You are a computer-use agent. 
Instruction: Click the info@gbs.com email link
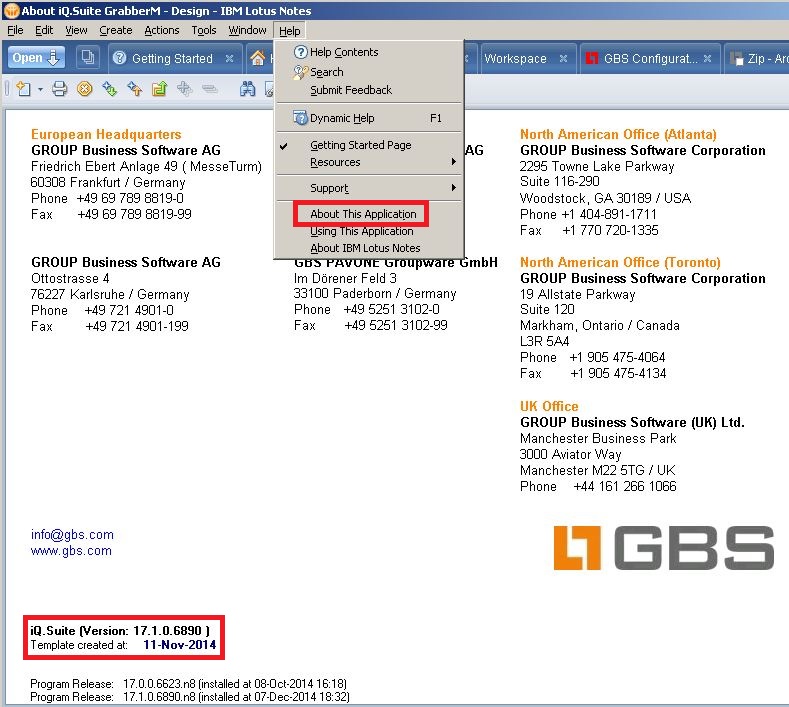click(x=72, y=534)
